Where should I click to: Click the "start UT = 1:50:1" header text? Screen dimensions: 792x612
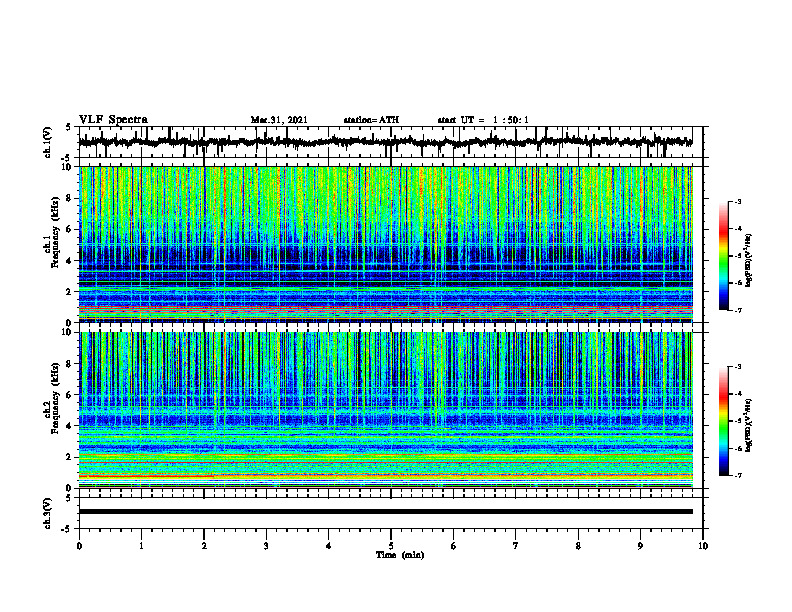[x=483, y=120]
